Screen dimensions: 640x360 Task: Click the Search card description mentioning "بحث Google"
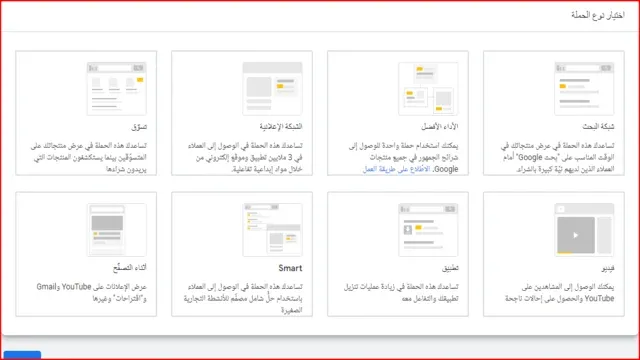(x=558, y=157)
